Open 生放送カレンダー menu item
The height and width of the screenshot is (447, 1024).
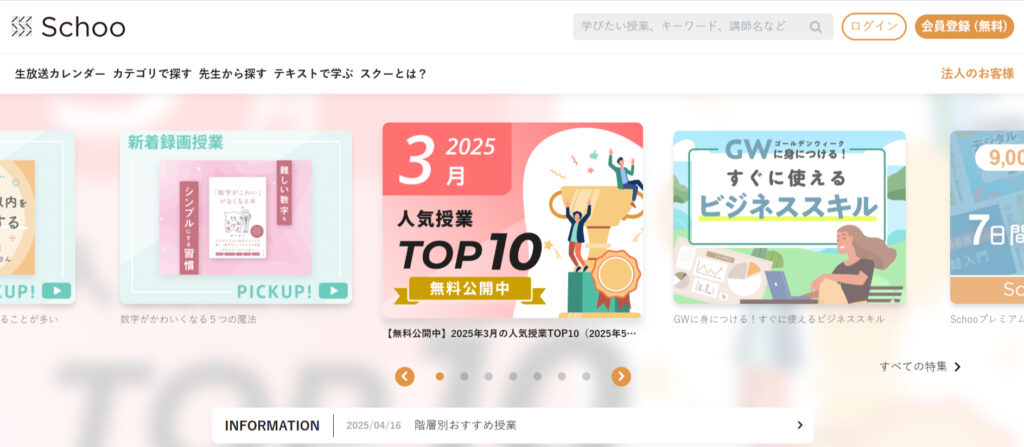60,74
